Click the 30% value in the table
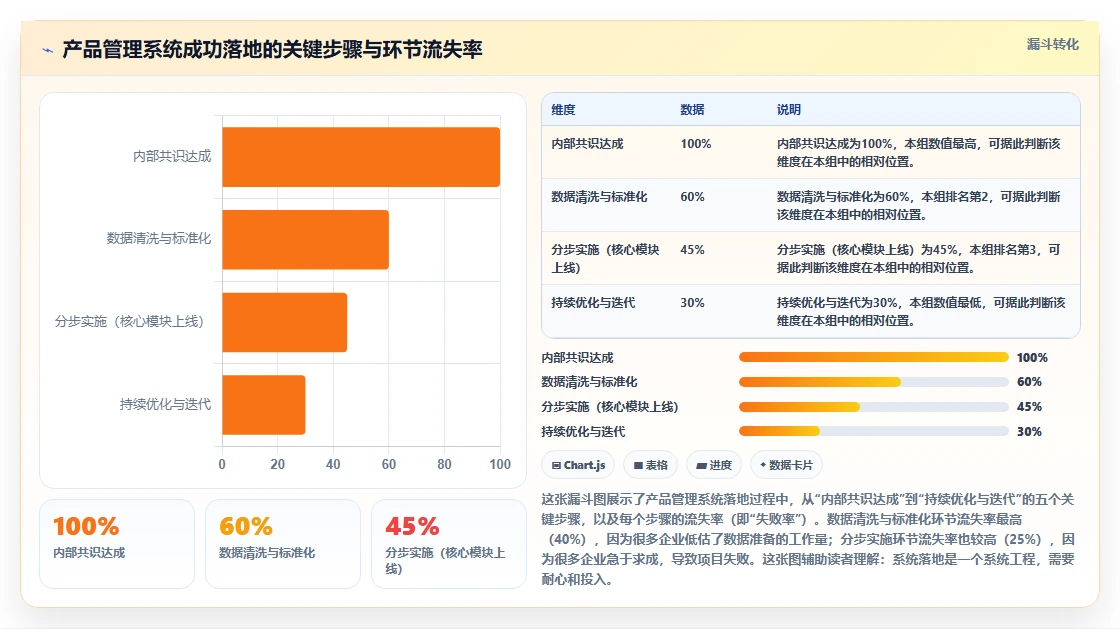This screenshot has height=629, width=1120. (692, 303)
